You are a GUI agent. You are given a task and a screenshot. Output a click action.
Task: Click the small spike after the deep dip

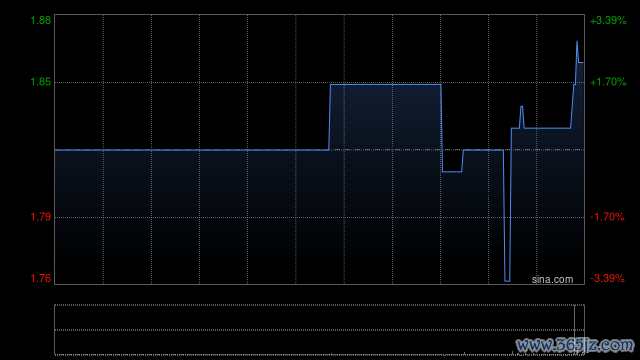(522, 107)
